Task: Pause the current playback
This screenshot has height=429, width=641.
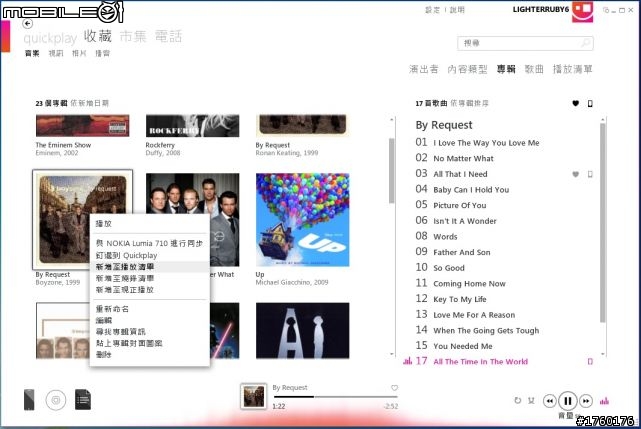Action: tap(568, 401)
